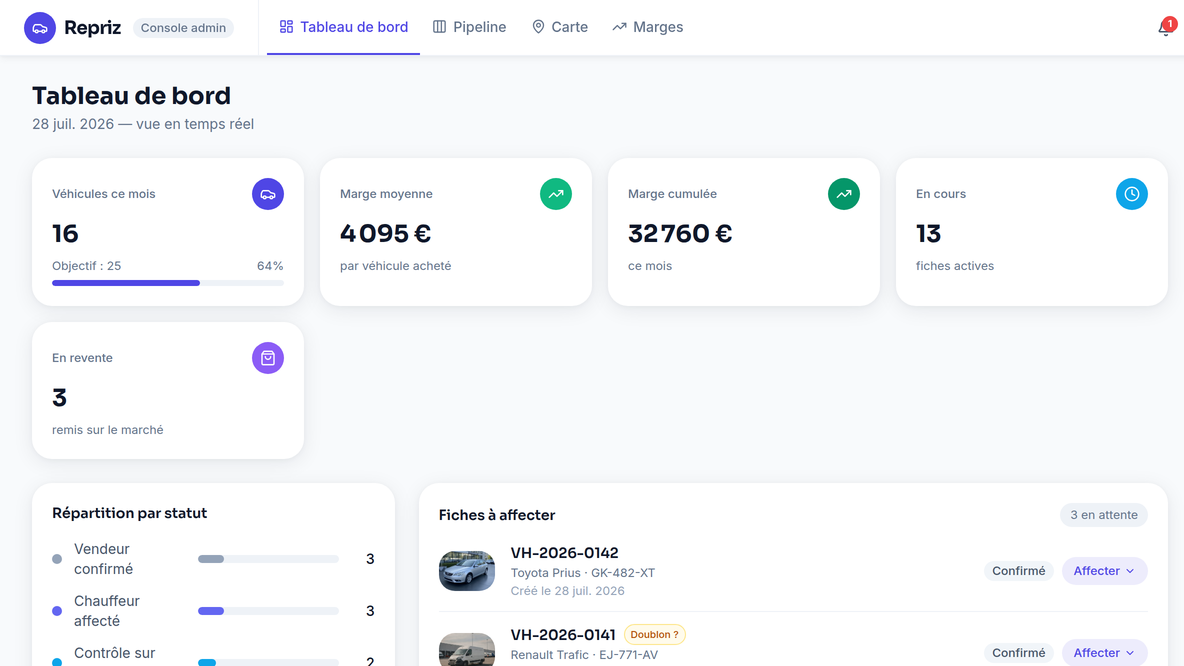The width and height of the screenshot is (1184, 666).
Task: Select the Vendeur confirmé status row
Action: (214, 559)
